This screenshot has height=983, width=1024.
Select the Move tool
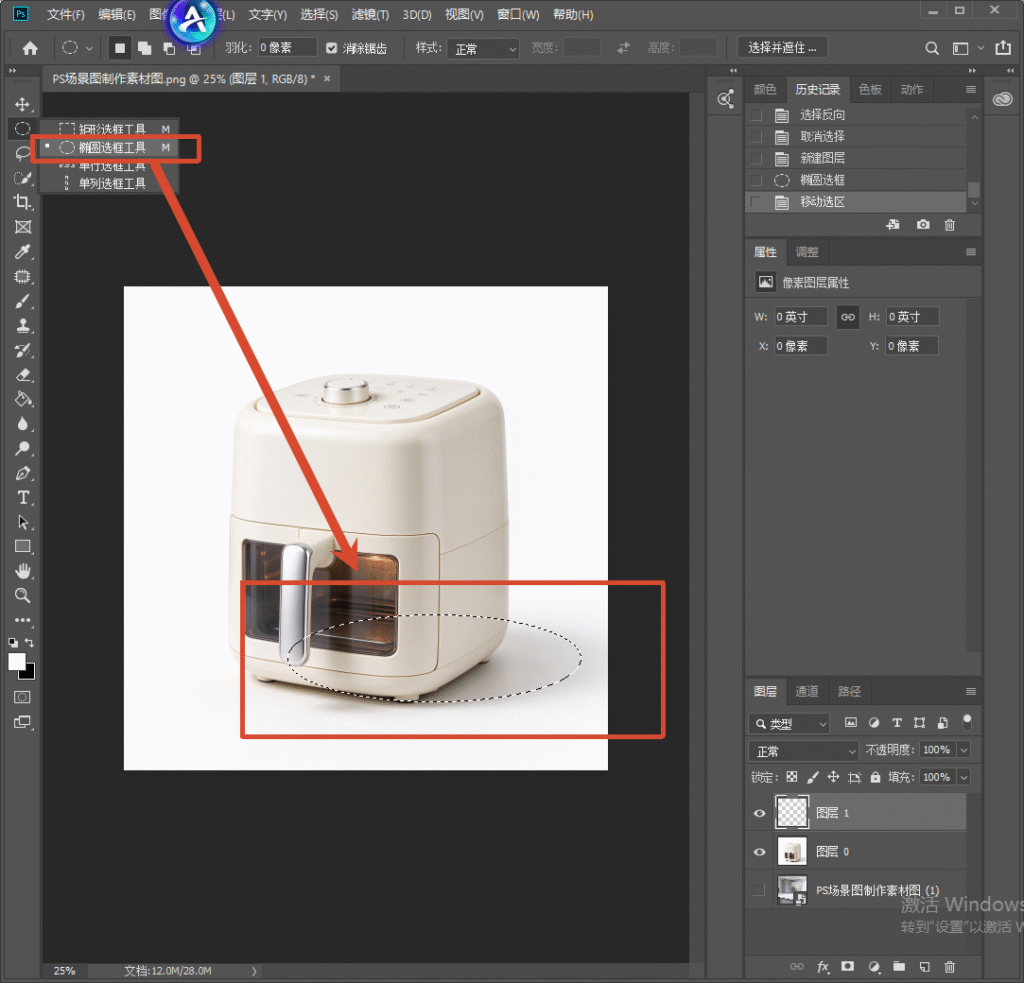click(23, 105)
